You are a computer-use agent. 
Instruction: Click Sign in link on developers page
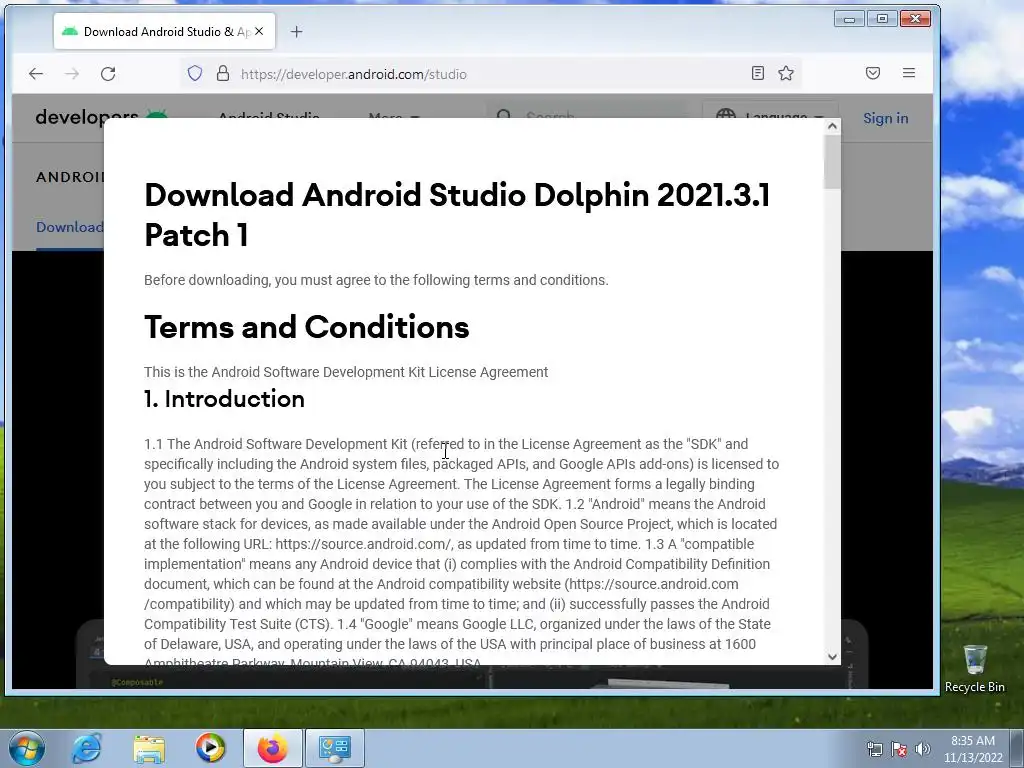click(886, 118)
